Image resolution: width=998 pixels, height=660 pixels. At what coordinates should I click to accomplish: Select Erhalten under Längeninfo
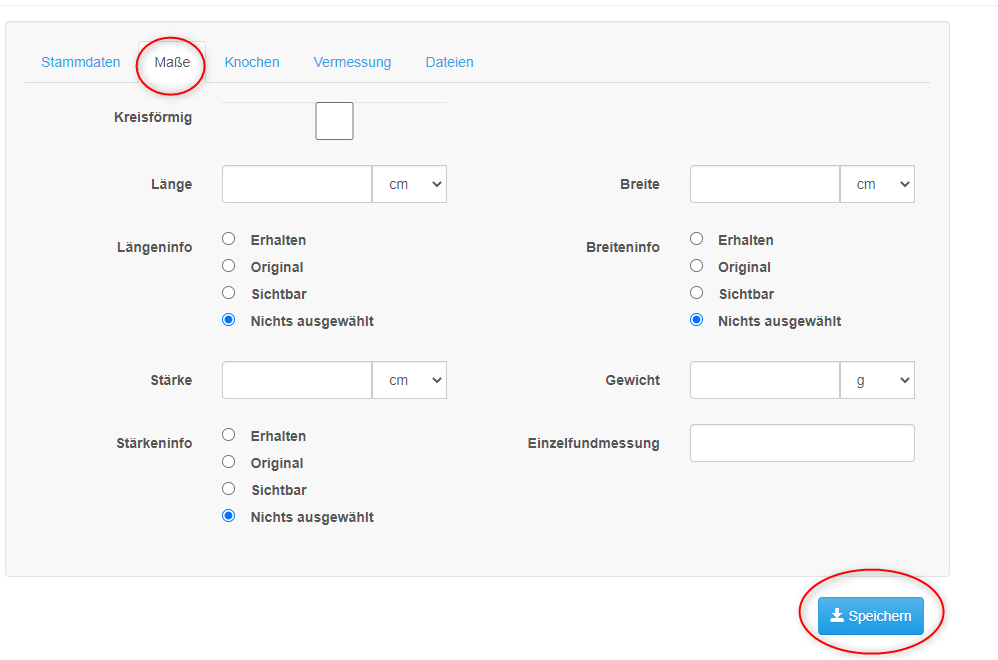coord(228,239)
